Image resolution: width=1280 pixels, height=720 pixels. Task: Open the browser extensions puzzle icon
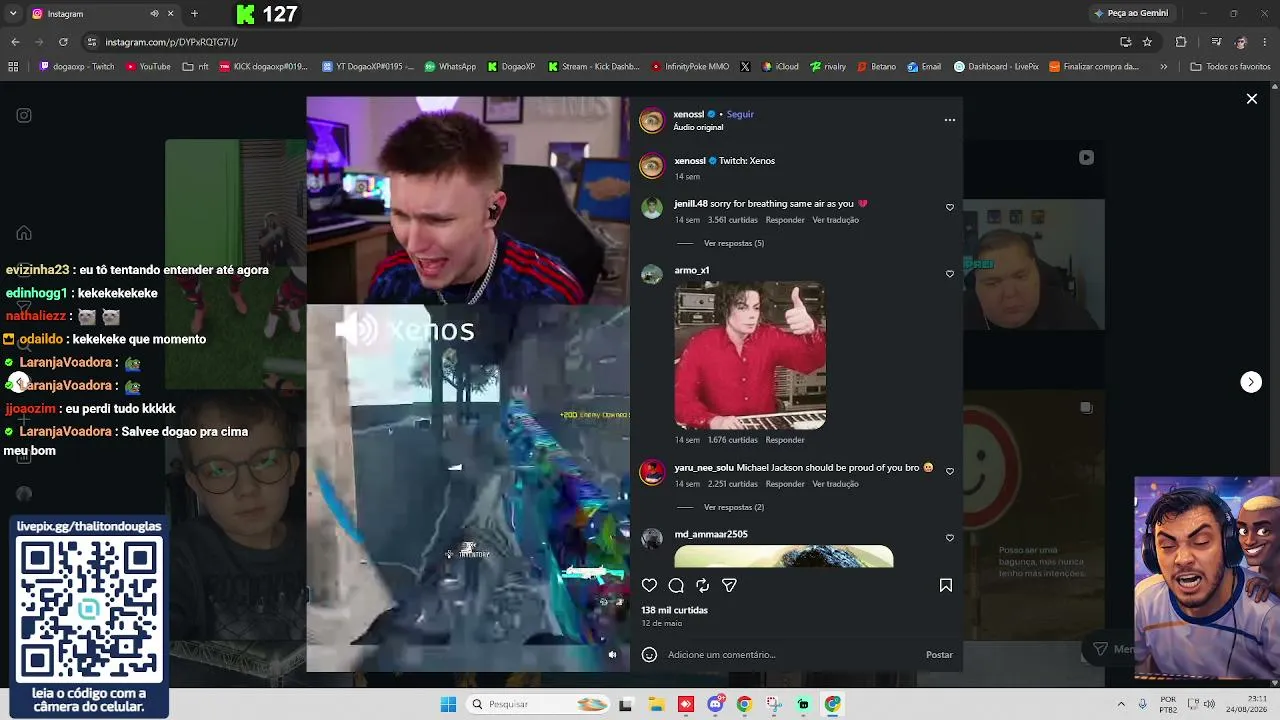tap(1181, 42)
